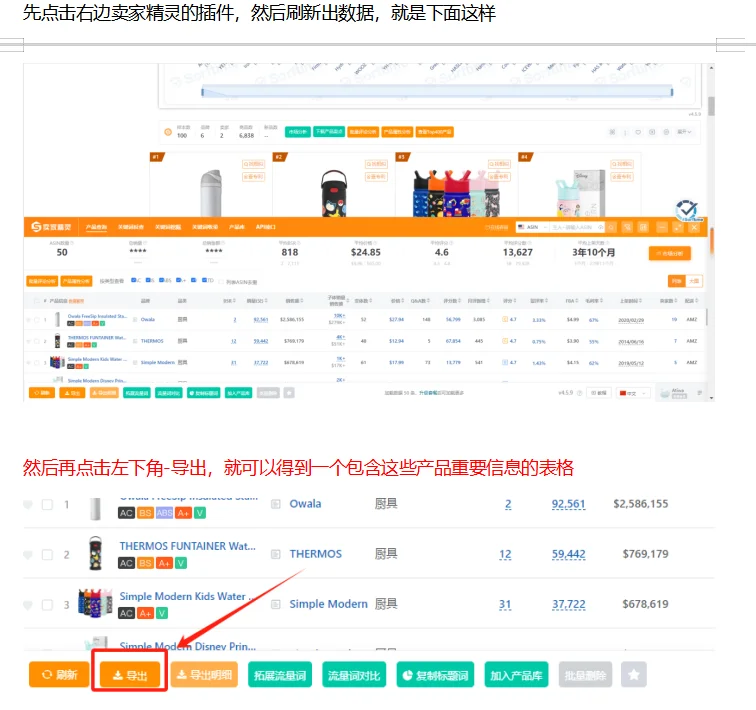Open the ASIN dropdown in the orange header
The width and height of the screenshot is (756, 710).
[532, 227]
